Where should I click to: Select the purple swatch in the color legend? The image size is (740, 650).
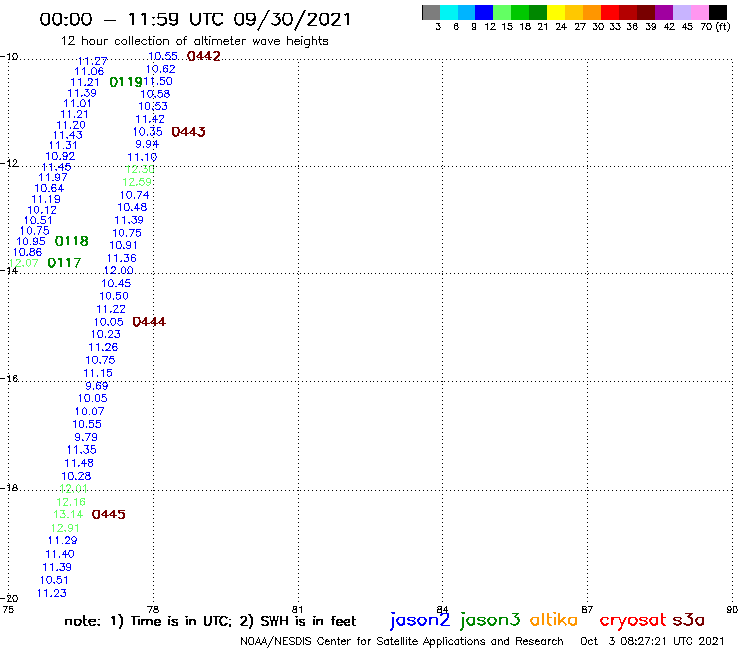click(x=664, y=12)
